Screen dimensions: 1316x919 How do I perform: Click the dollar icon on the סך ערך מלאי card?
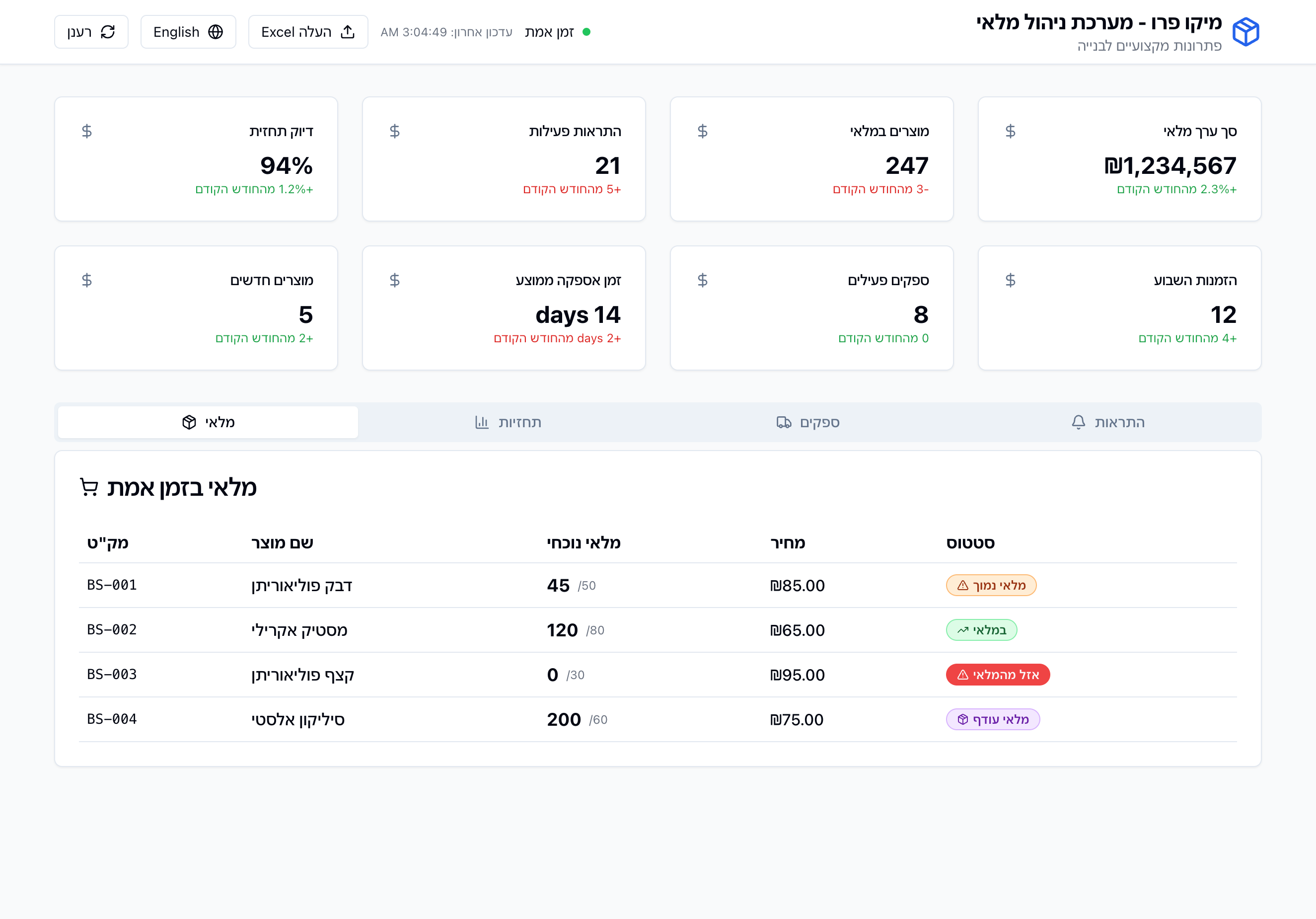click(x=1010, y=131)
